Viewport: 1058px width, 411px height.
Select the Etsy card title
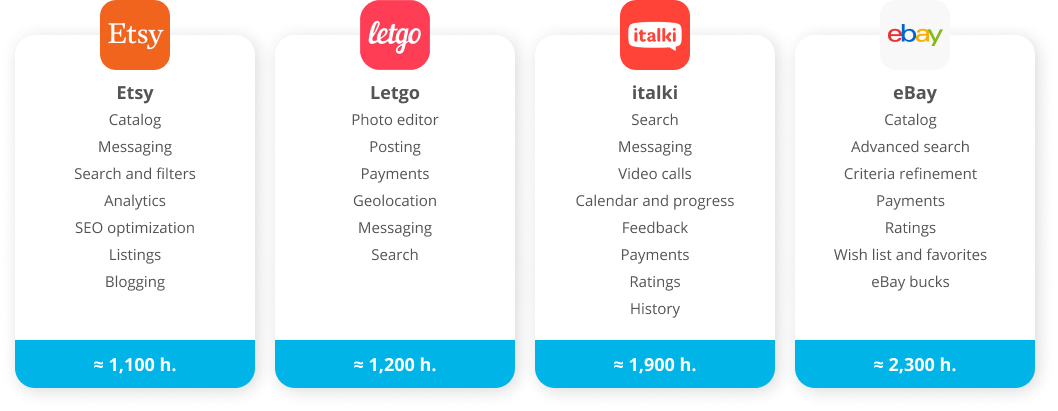(135, 93)
